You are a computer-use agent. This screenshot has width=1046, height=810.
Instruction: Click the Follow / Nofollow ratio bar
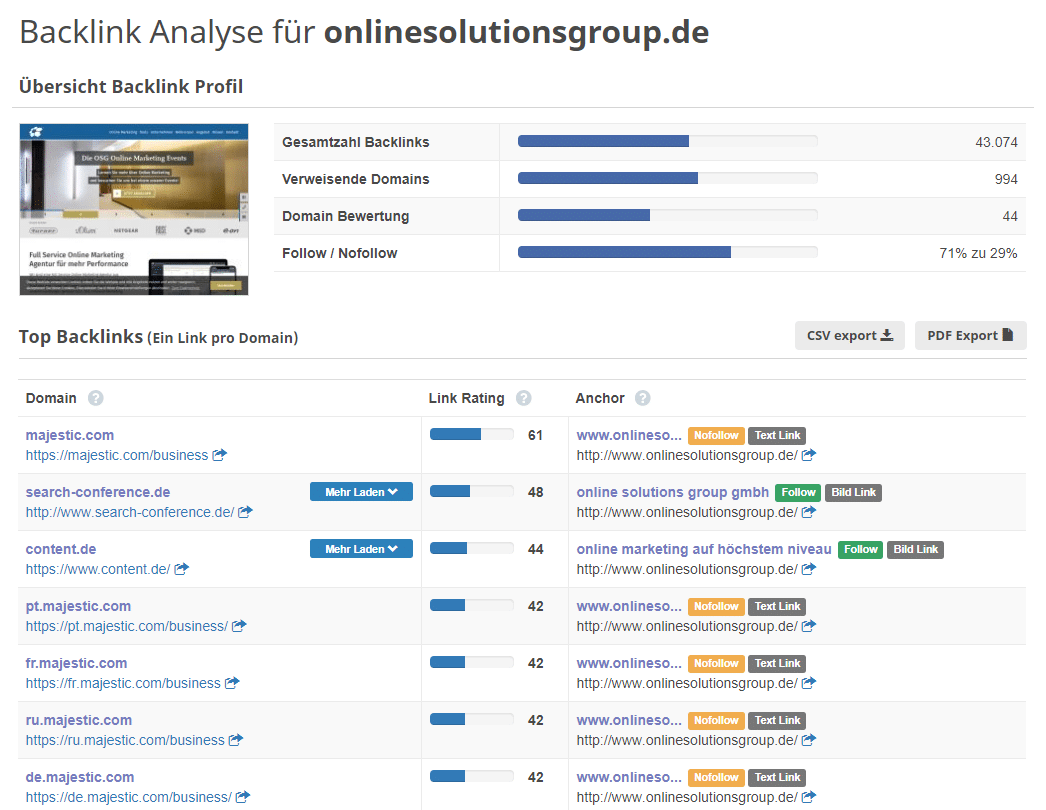point(668,252)
